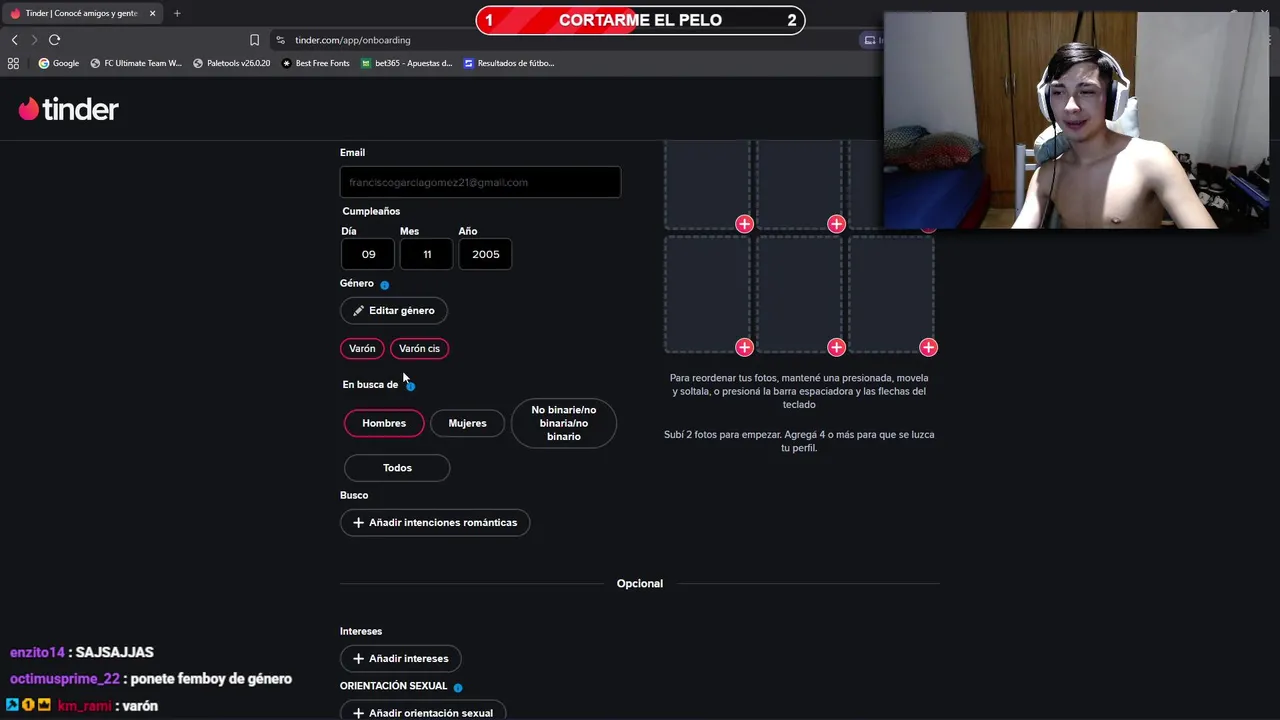Open site info icon left of tinder.com URL
The image size is (1280, 720).
pyautogui.click(x=280, y=40)
